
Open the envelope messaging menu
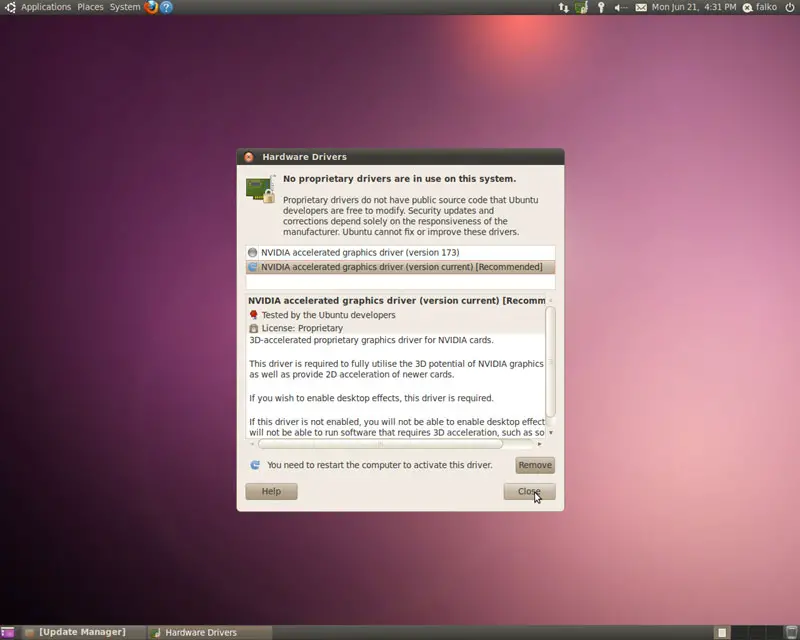(641, 7)
